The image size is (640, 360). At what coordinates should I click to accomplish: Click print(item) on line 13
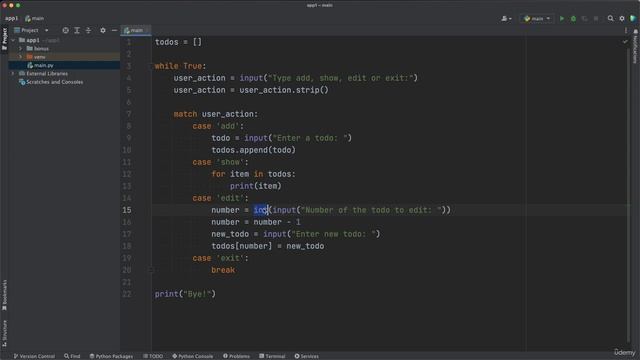[256, 186]
